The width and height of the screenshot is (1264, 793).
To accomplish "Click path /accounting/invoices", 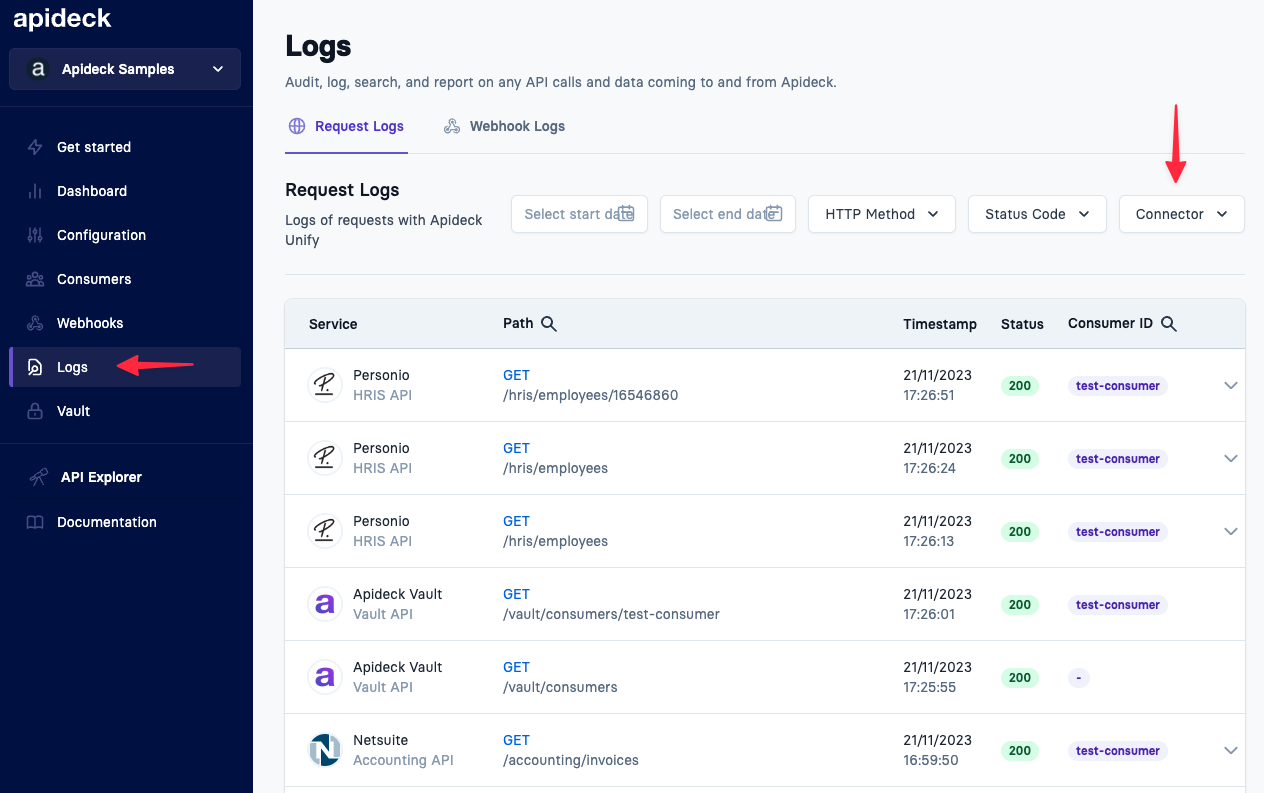I will (571, 760).
